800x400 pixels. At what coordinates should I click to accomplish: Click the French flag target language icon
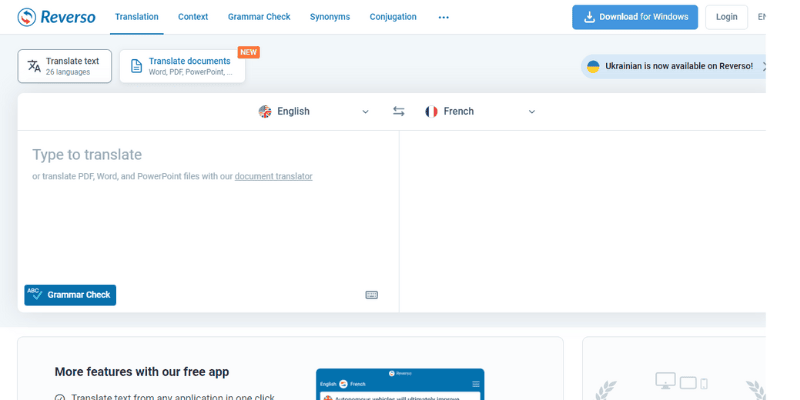click(x=431, y=112)
